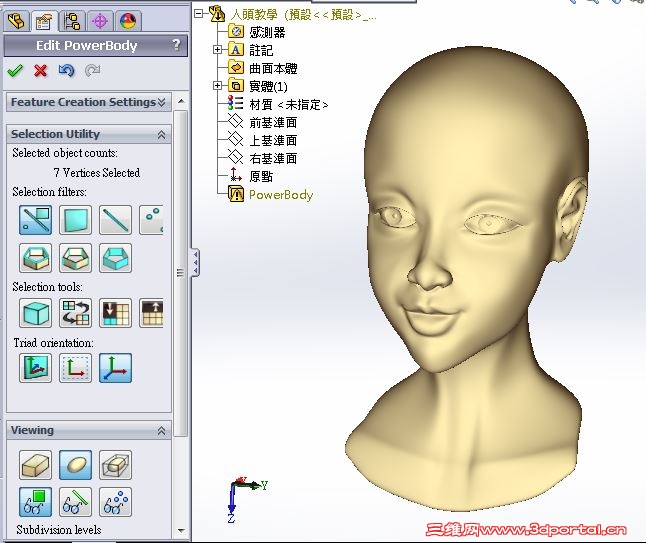Switch viewing to smooth mode

75,465
